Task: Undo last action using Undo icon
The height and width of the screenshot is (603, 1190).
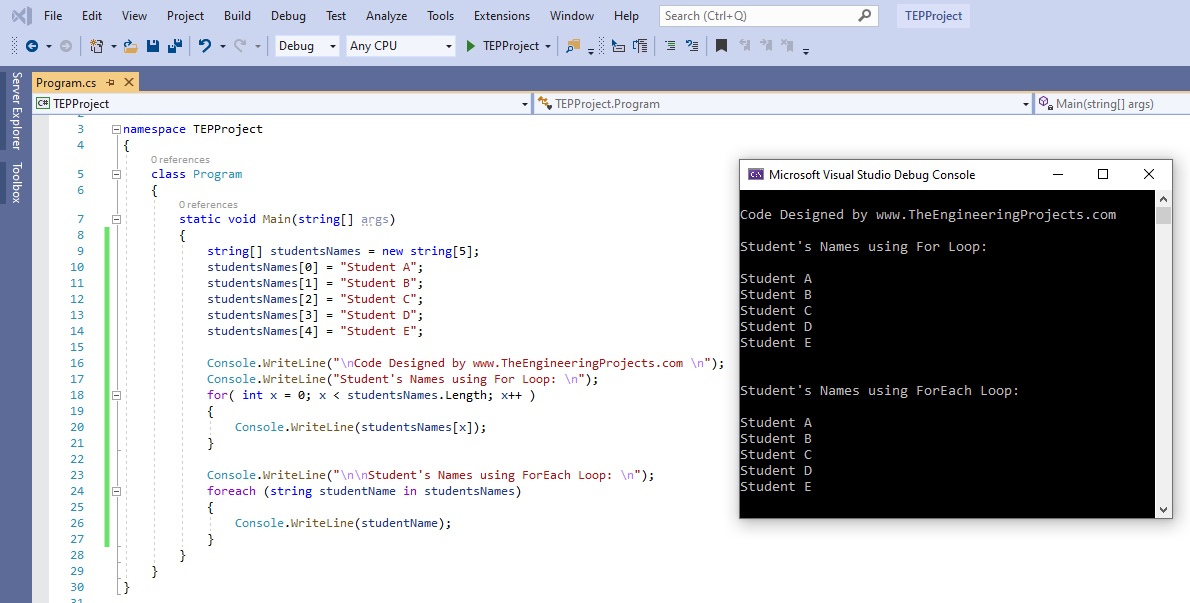Action: pos(205,46)
